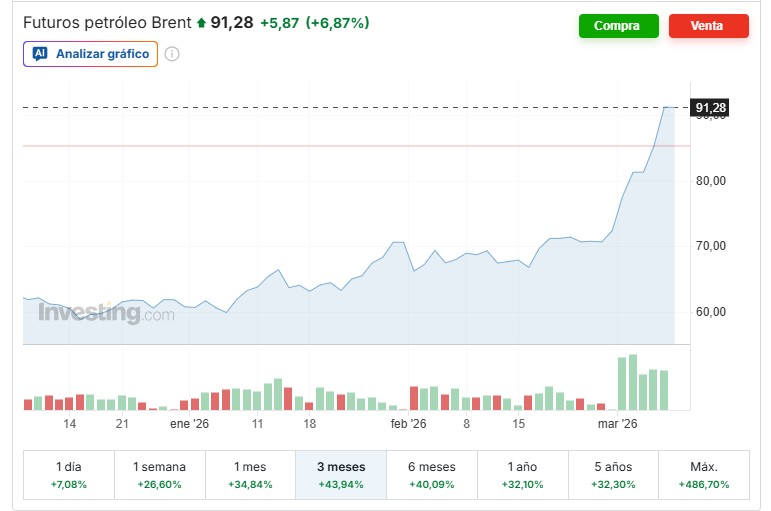Select the 5 años timeframe
Screen dimensions: 771x511
click(x=613, y=474)
